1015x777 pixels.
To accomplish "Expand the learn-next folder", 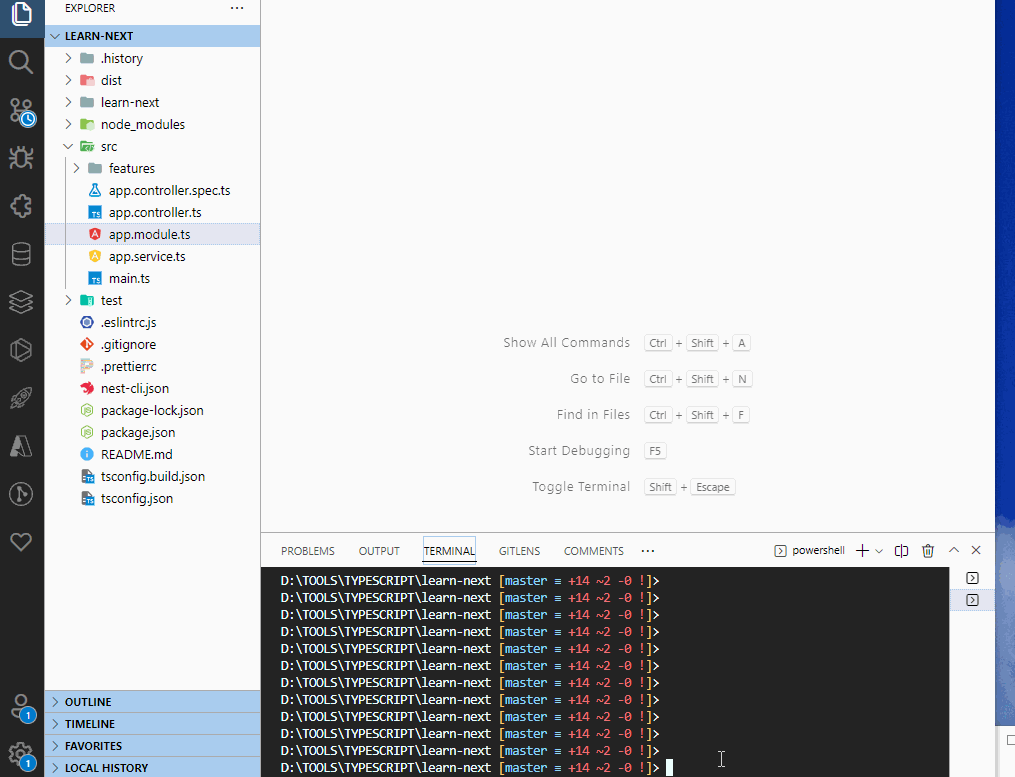I will (152, 102).
